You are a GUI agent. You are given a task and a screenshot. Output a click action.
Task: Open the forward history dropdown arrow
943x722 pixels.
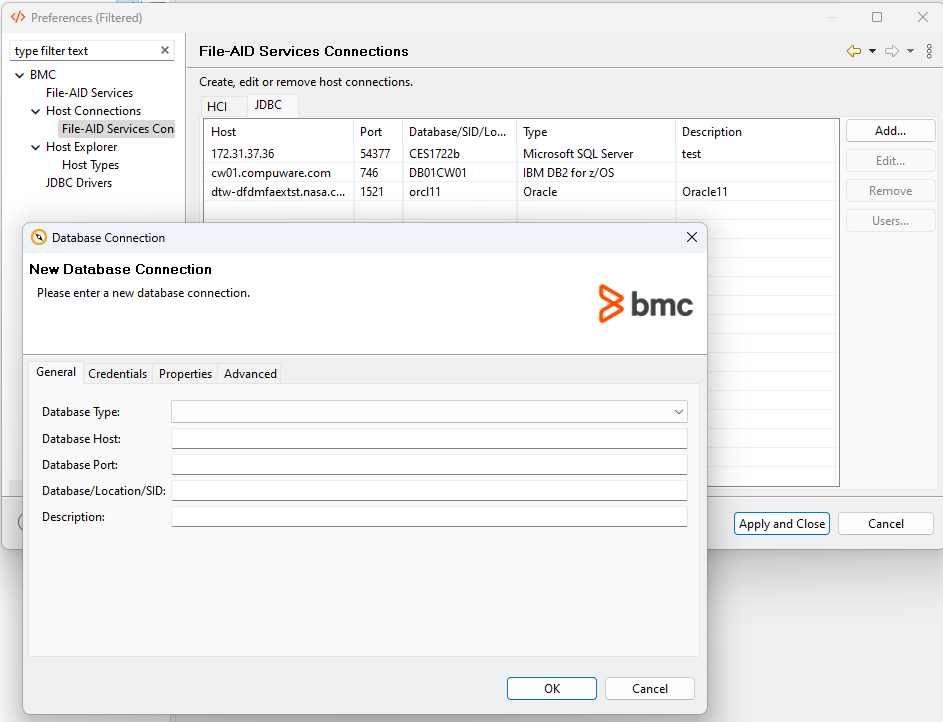pos(911,51)
